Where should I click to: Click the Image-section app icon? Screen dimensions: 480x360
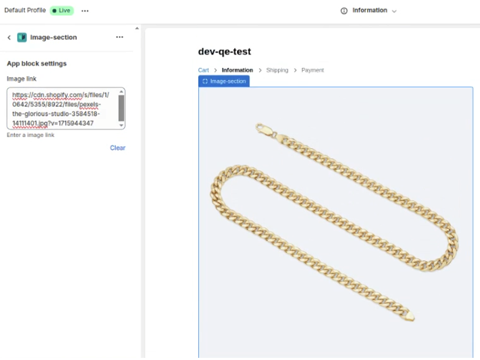click(22, 37)
